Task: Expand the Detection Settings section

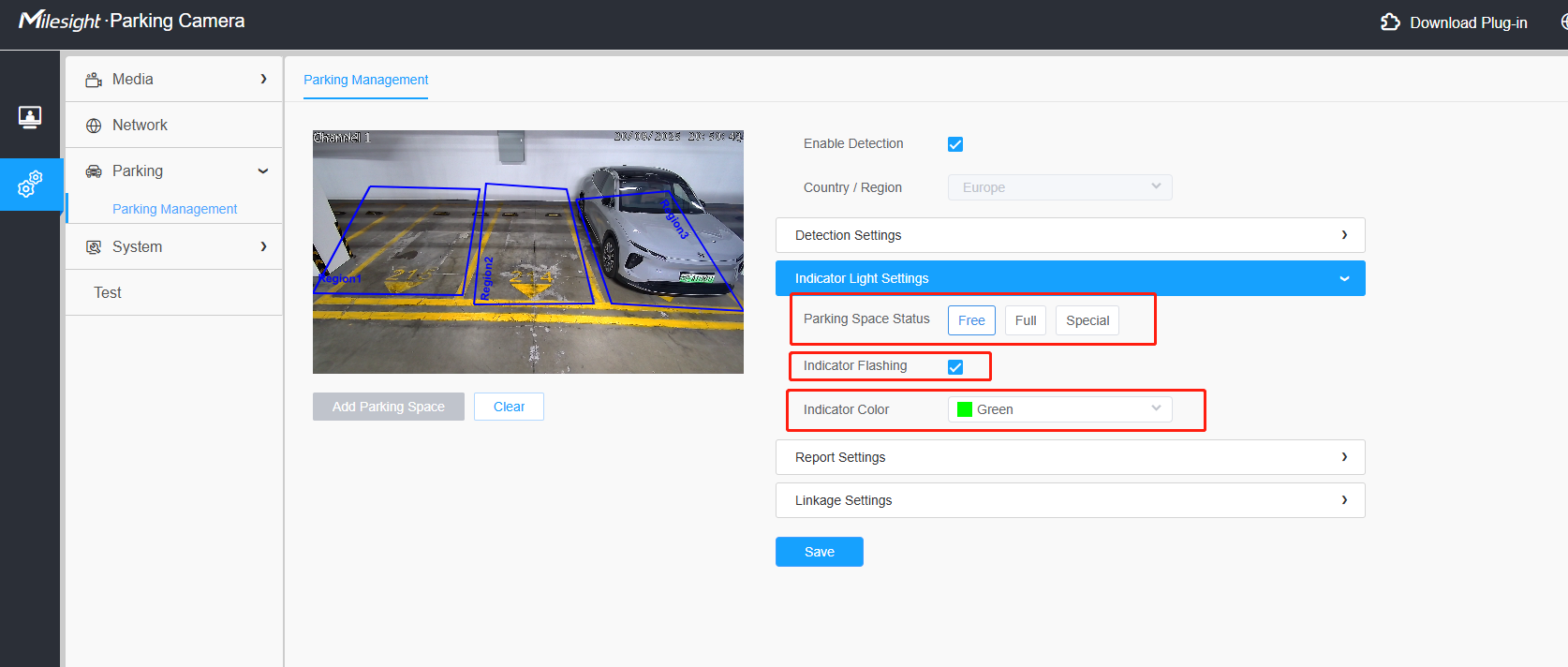Action: point(1071,235)
